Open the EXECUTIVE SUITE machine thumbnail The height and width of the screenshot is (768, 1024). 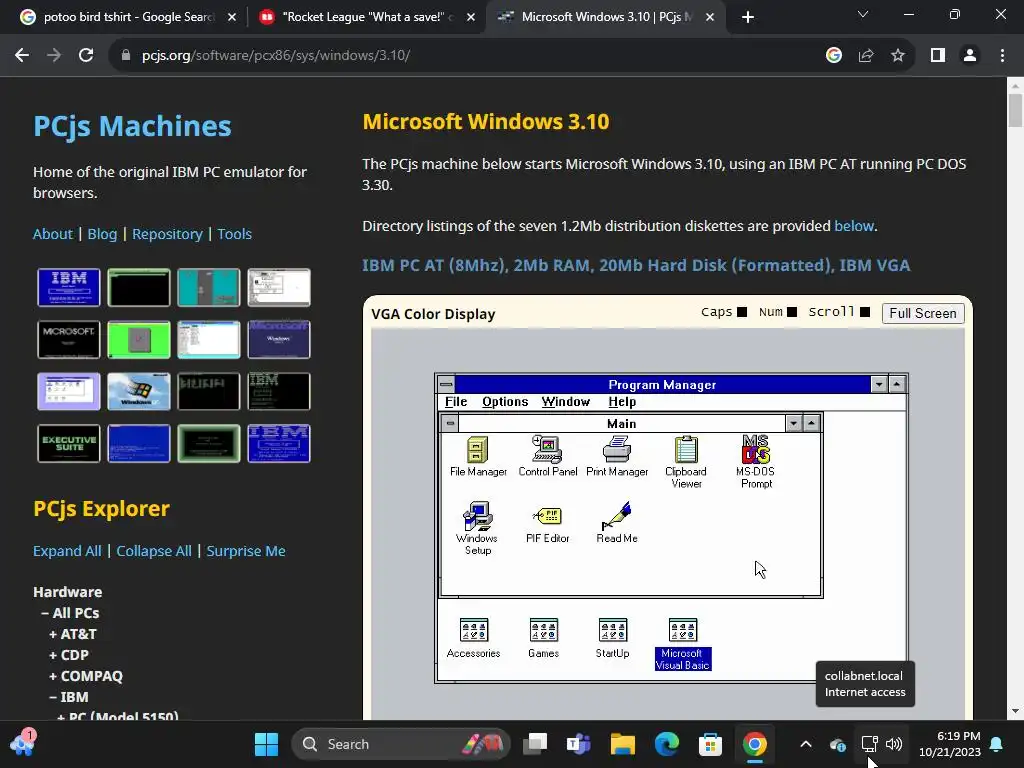click(69, 443)
